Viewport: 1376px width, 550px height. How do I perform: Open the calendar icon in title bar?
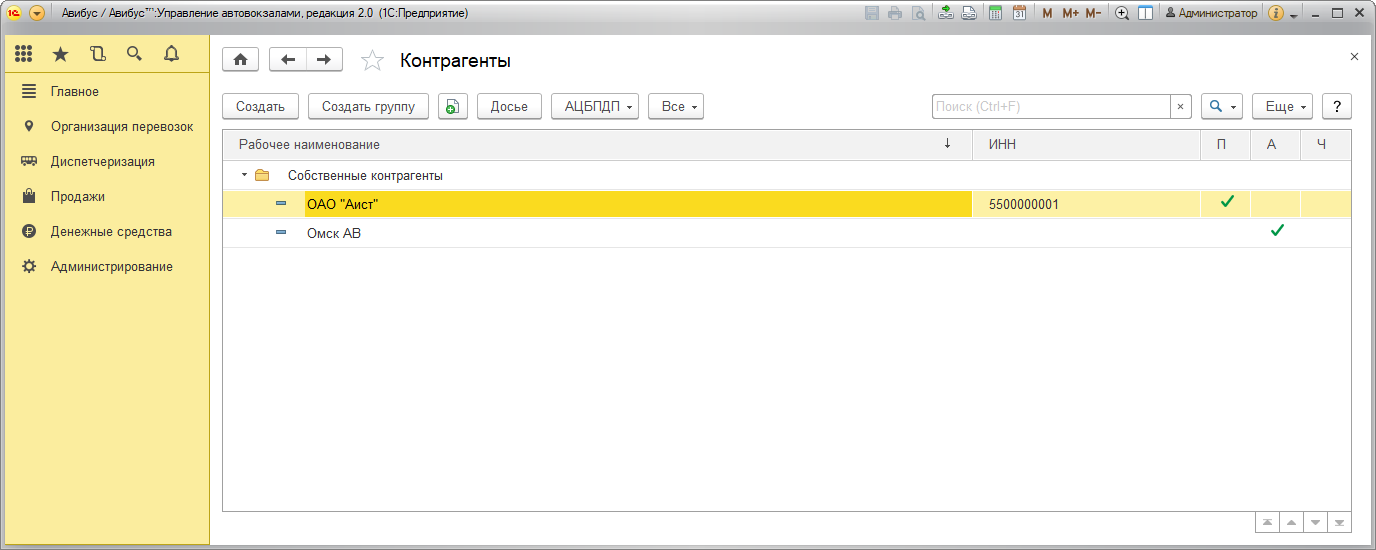pos(1019,13)
